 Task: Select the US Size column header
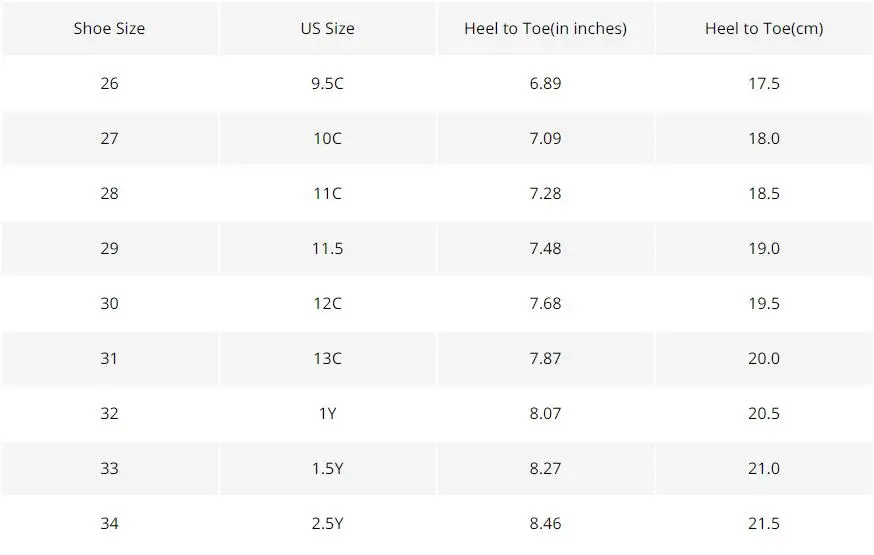coord(327,28)
